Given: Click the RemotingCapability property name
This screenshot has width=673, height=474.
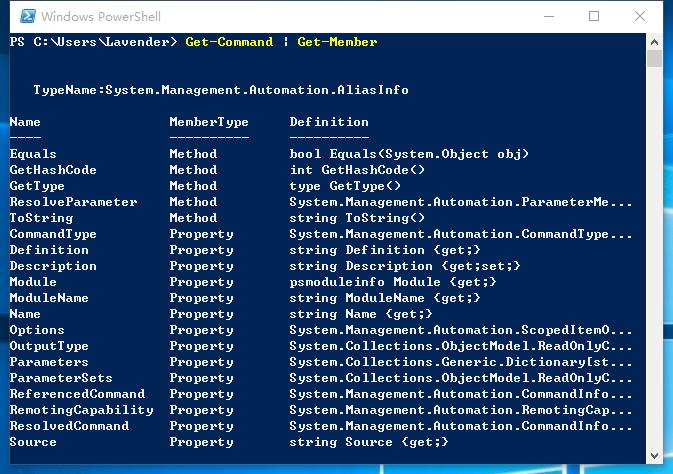Looking at the screenshot, I should point(82,410).
